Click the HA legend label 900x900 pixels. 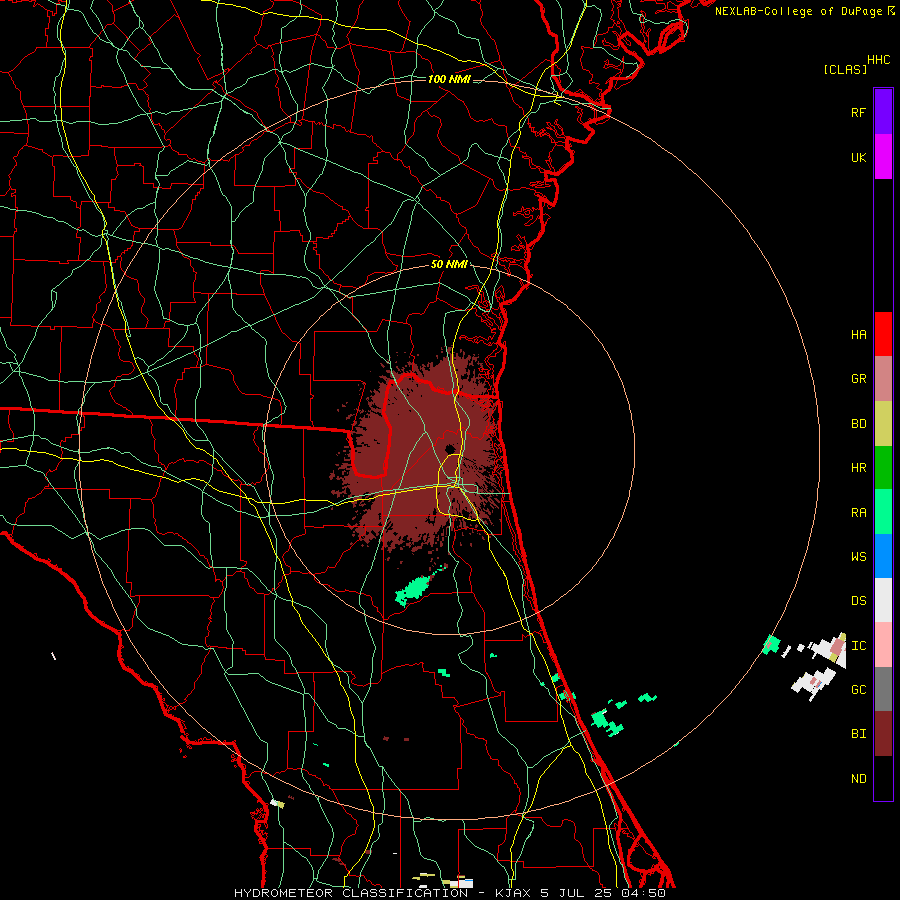858,335
